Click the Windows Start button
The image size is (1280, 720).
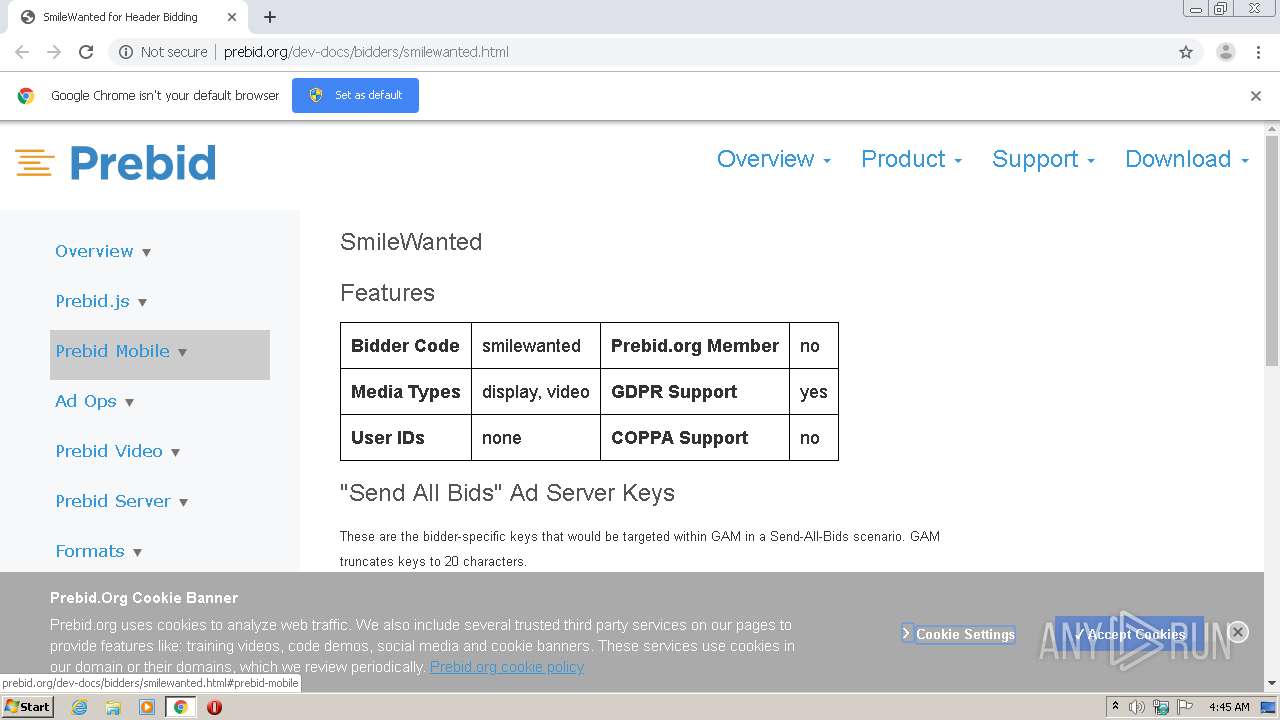[x=28, y=707]
